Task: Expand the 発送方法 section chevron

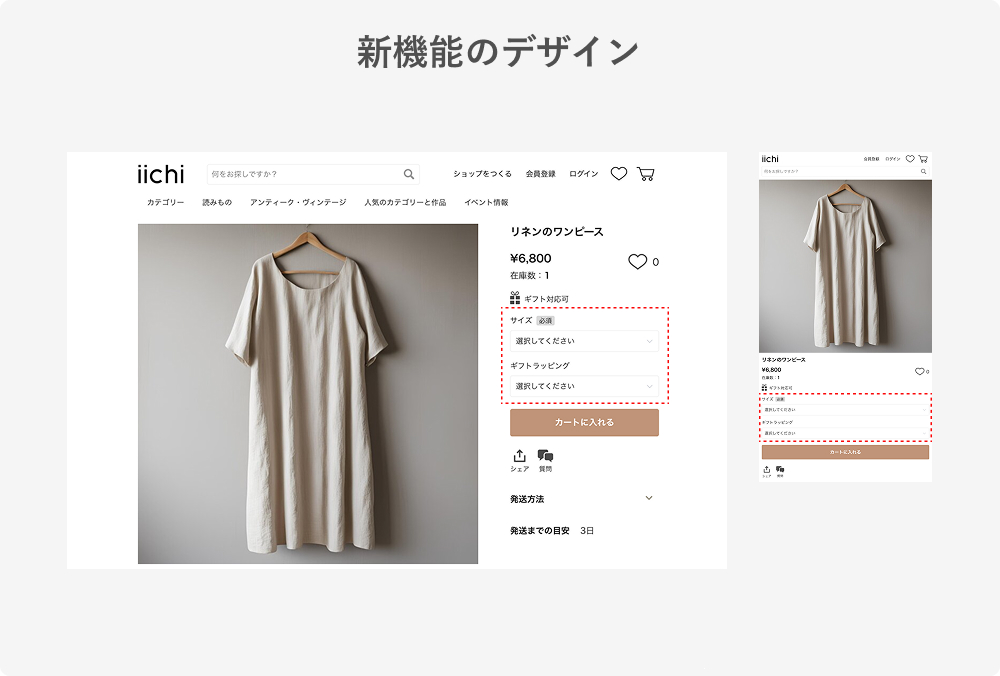Action: (648, 497)
